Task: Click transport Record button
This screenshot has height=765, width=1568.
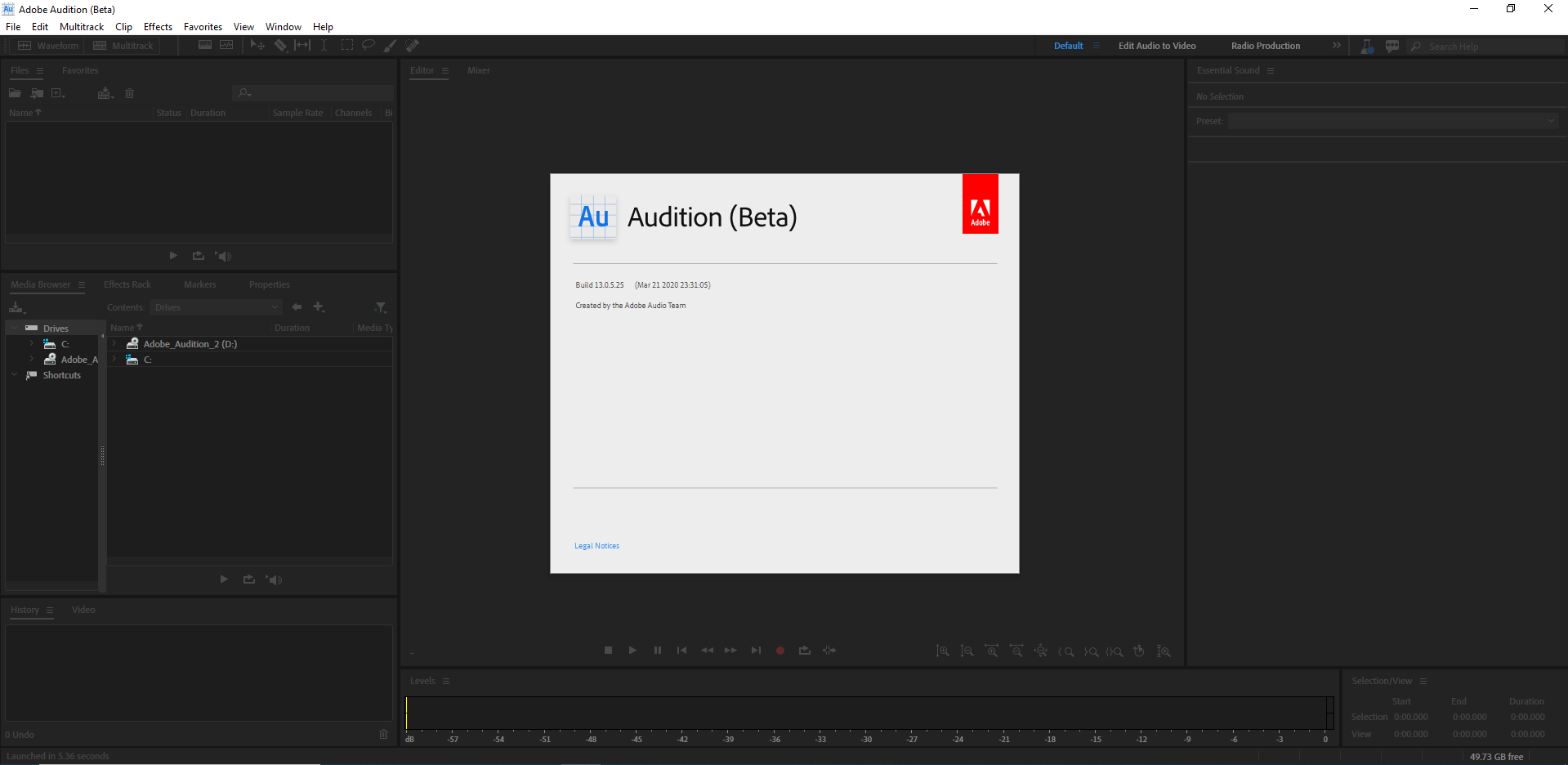Action: (780, 651)
